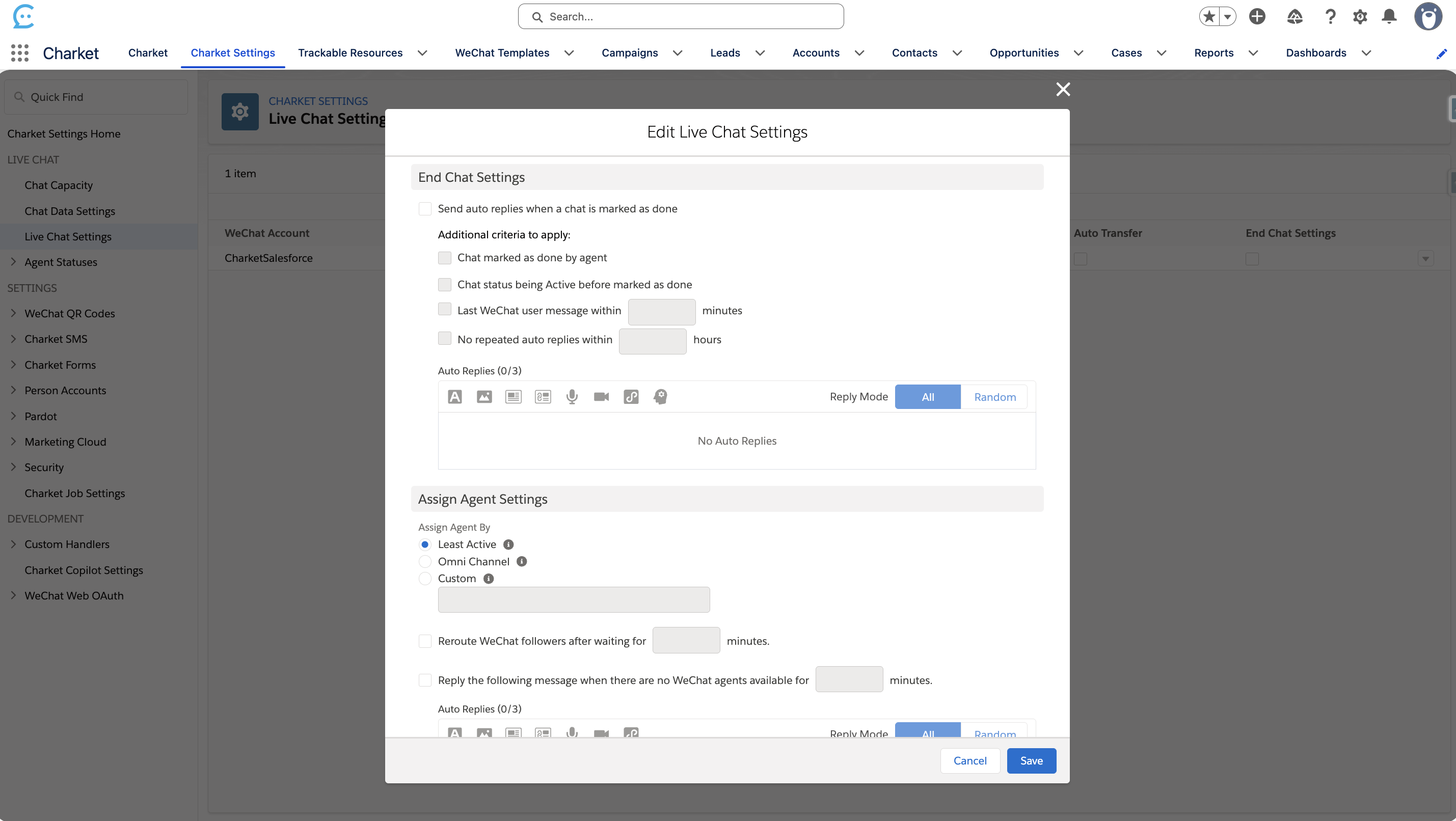Open Charket Copilot Settings in the sidebar
The image size is (1456, 821).
84,570
